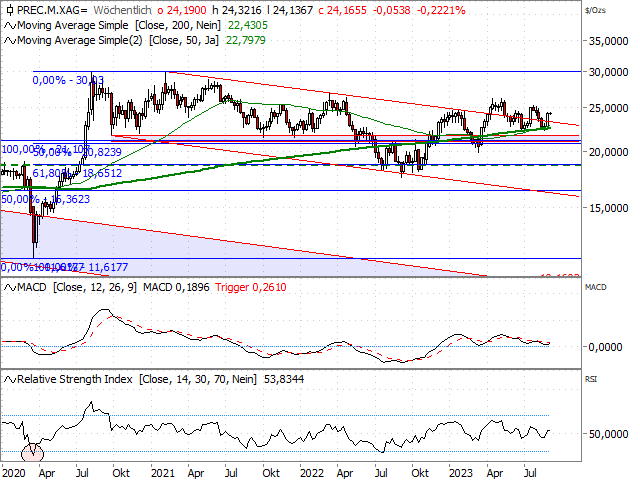Click the Fibonacci label 0,00% - 30,03

(68, 80)
